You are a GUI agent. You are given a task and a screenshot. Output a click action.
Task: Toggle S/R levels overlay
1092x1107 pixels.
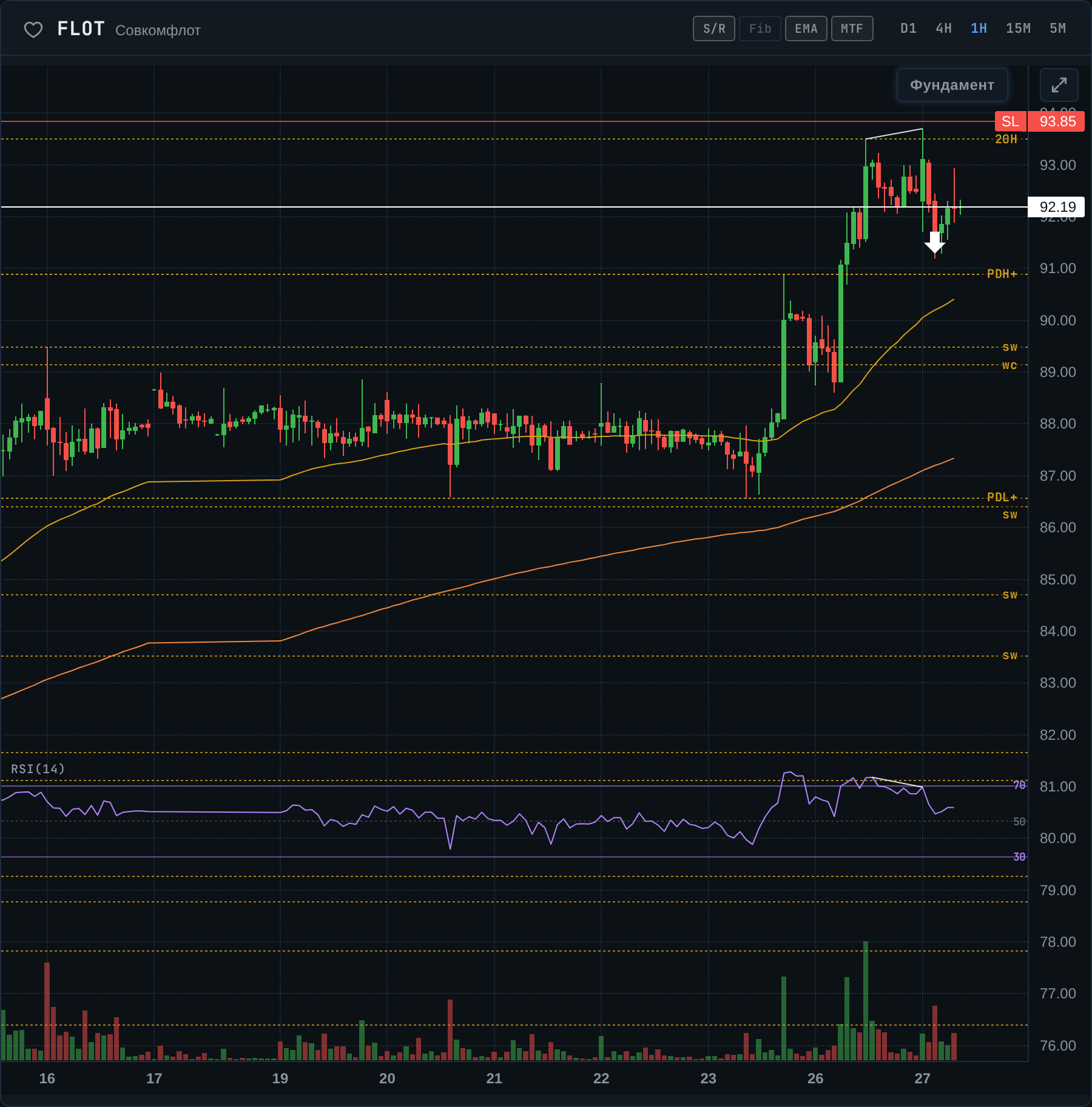coord(714,29)
